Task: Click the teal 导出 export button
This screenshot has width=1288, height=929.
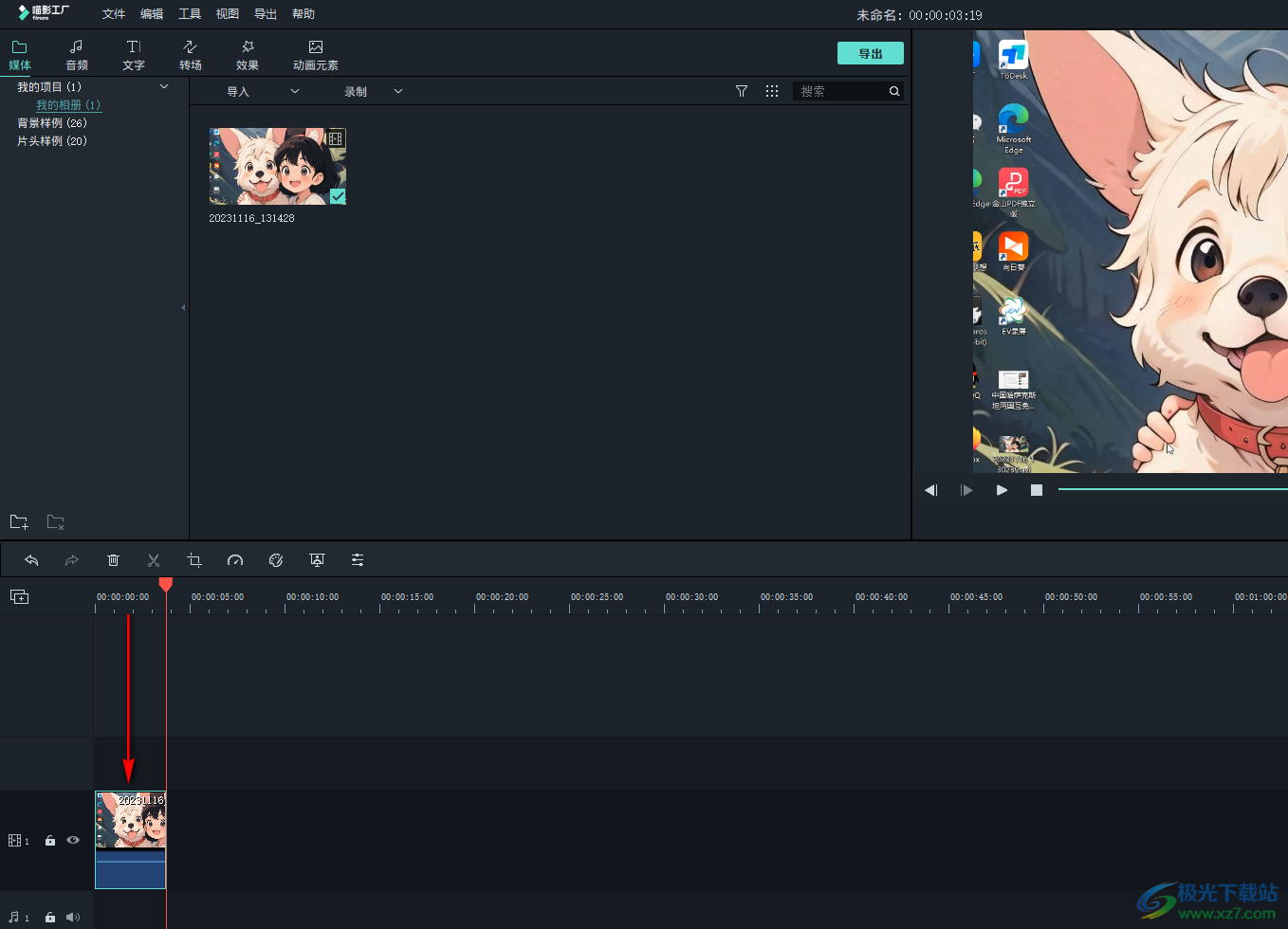Action: tap(871, 53)
